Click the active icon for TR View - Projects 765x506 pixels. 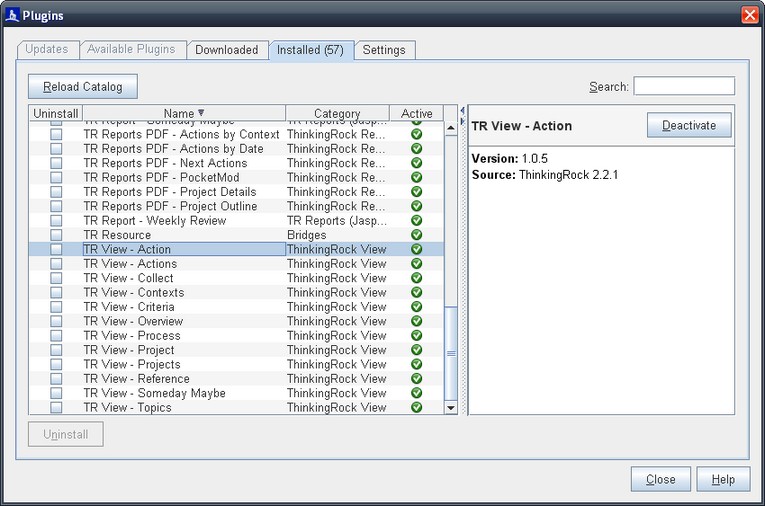[x=416, y=365]
